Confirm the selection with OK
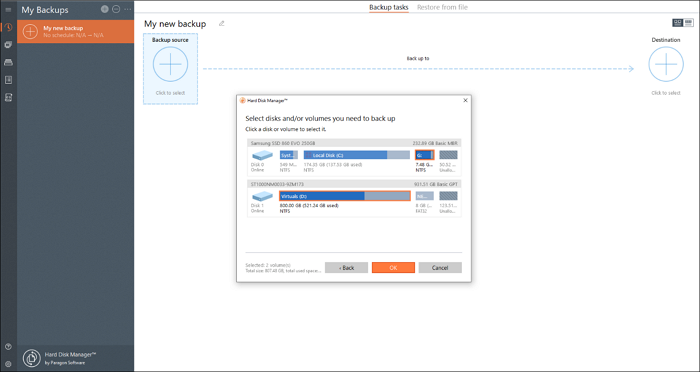 tap(393, 268)
